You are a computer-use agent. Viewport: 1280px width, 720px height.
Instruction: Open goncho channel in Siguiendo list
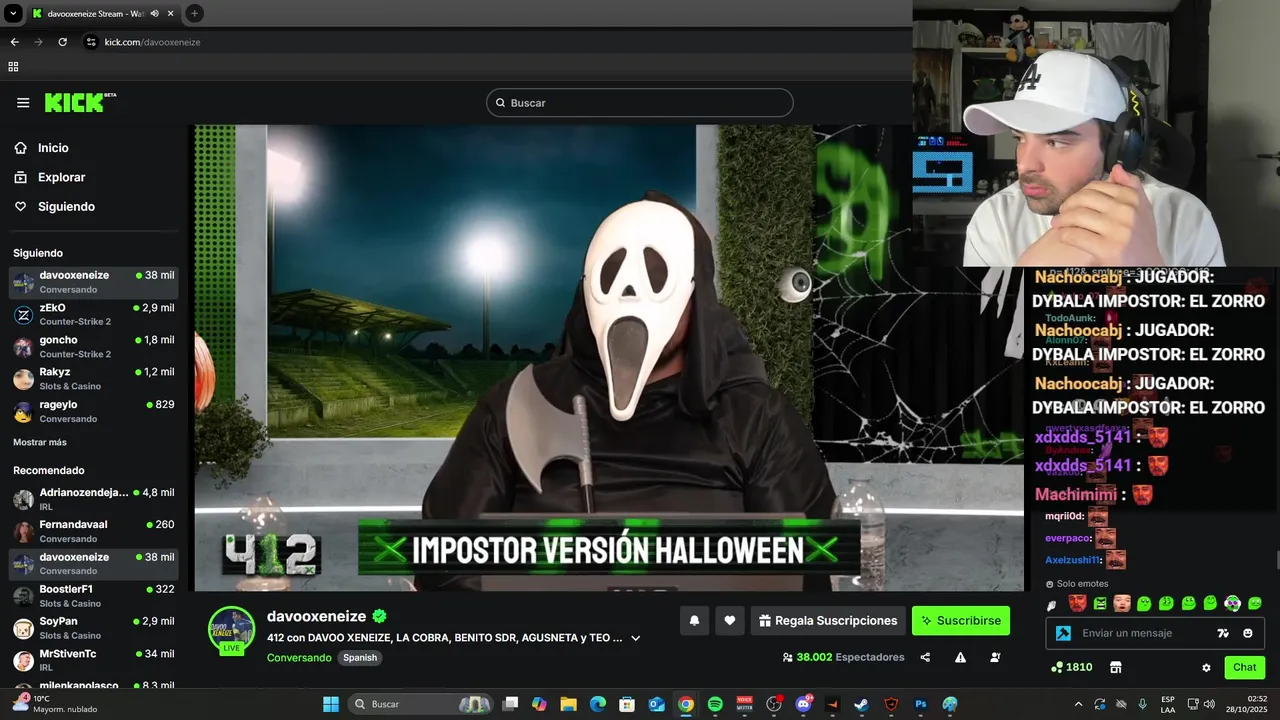(94, 347)
